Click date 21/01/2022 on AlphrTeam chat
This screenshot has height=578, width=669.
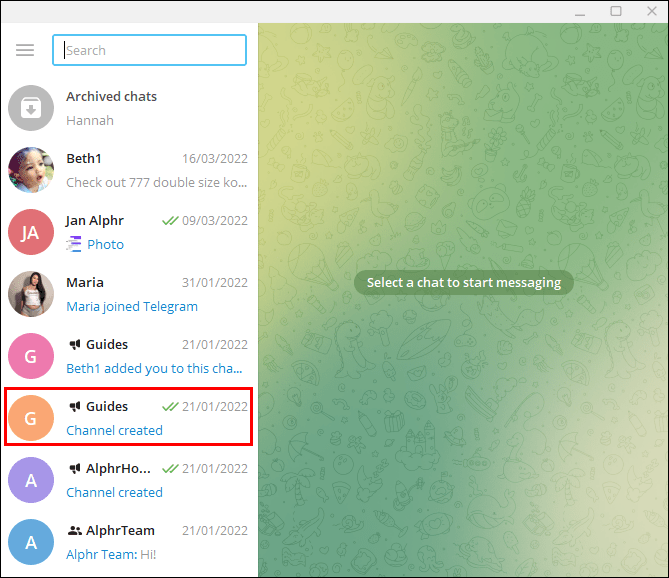coord(215,531)
